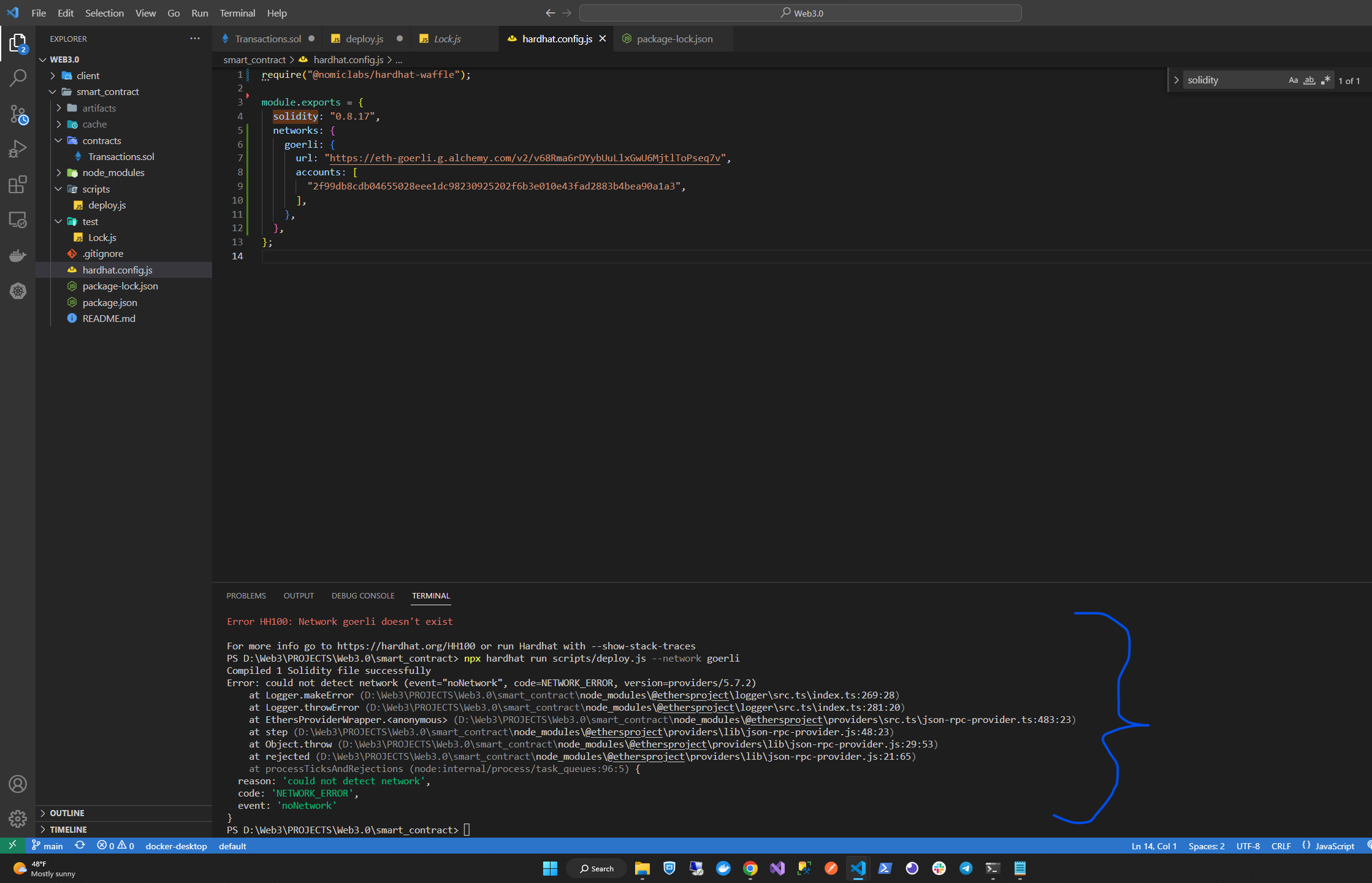
Task: Switch to the PROBLEMS panel tab
Action: click(x=246, y=595)
